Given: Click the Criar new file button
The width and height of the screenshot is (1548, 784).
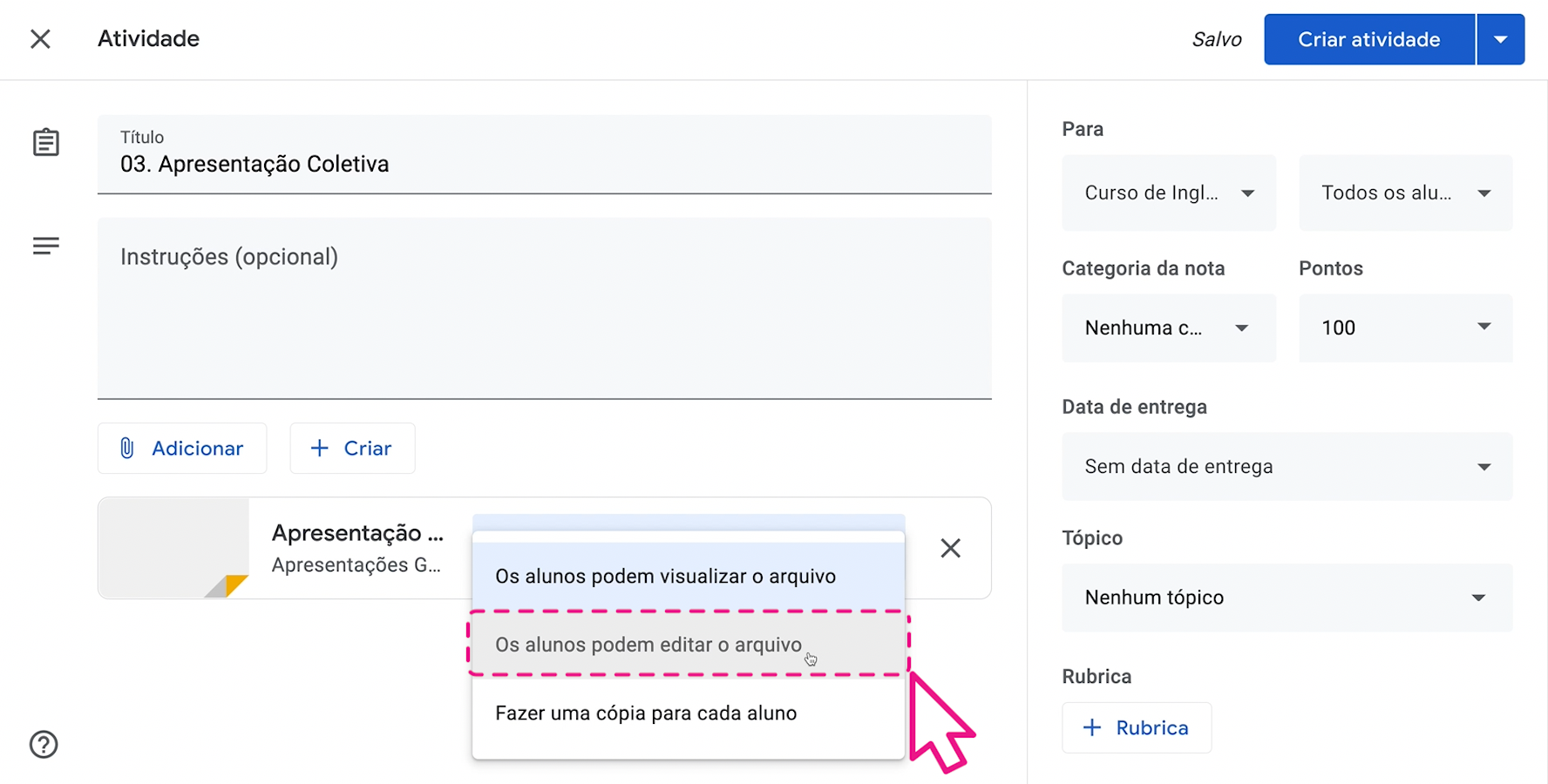Looking at the screenshot, I should pos(352,448).
